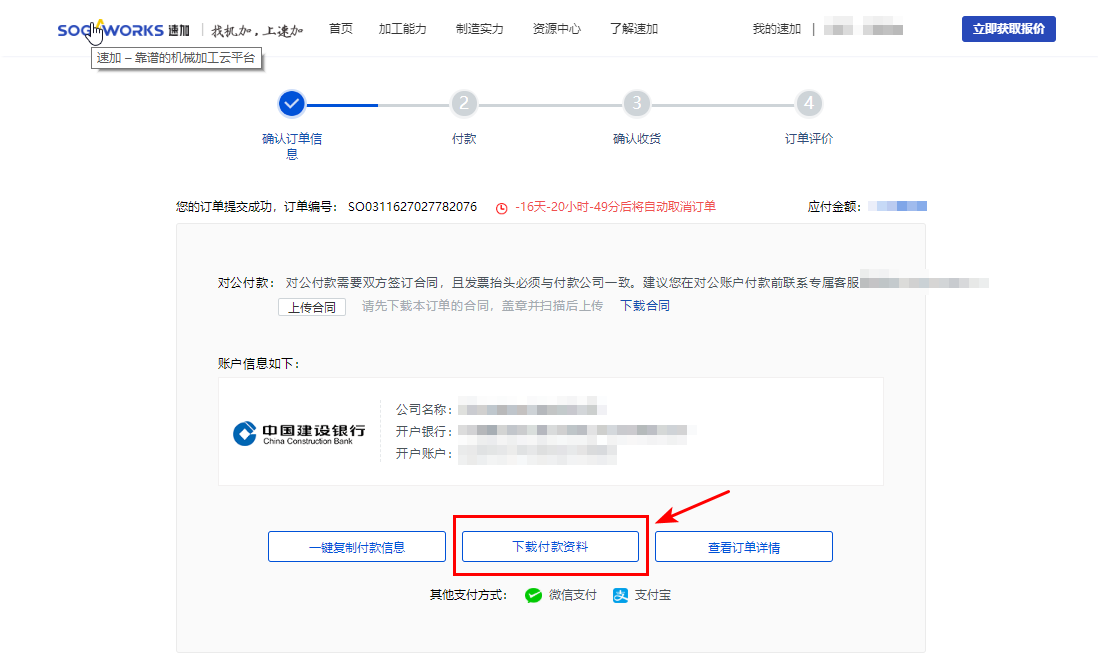Click step 3 circle for 确认收货
Viewport: 1098px width, 663px height.
[636, 103]
